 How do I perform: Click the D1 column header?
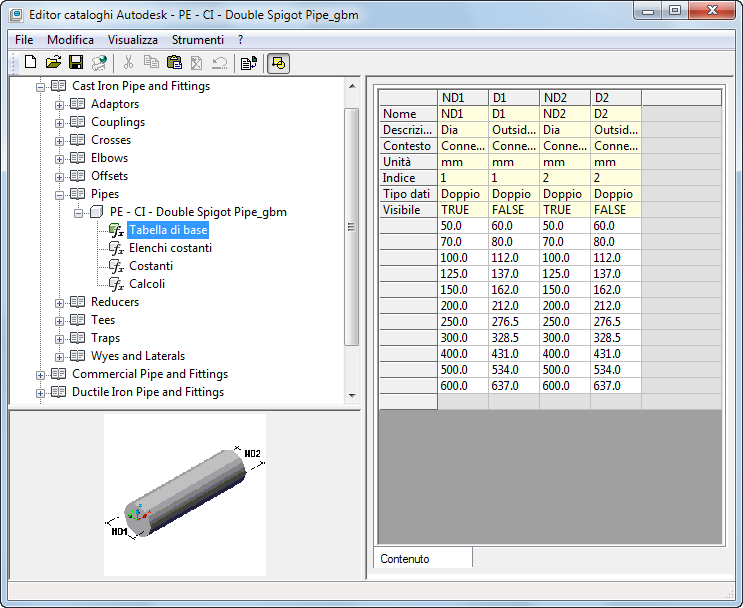514,98
